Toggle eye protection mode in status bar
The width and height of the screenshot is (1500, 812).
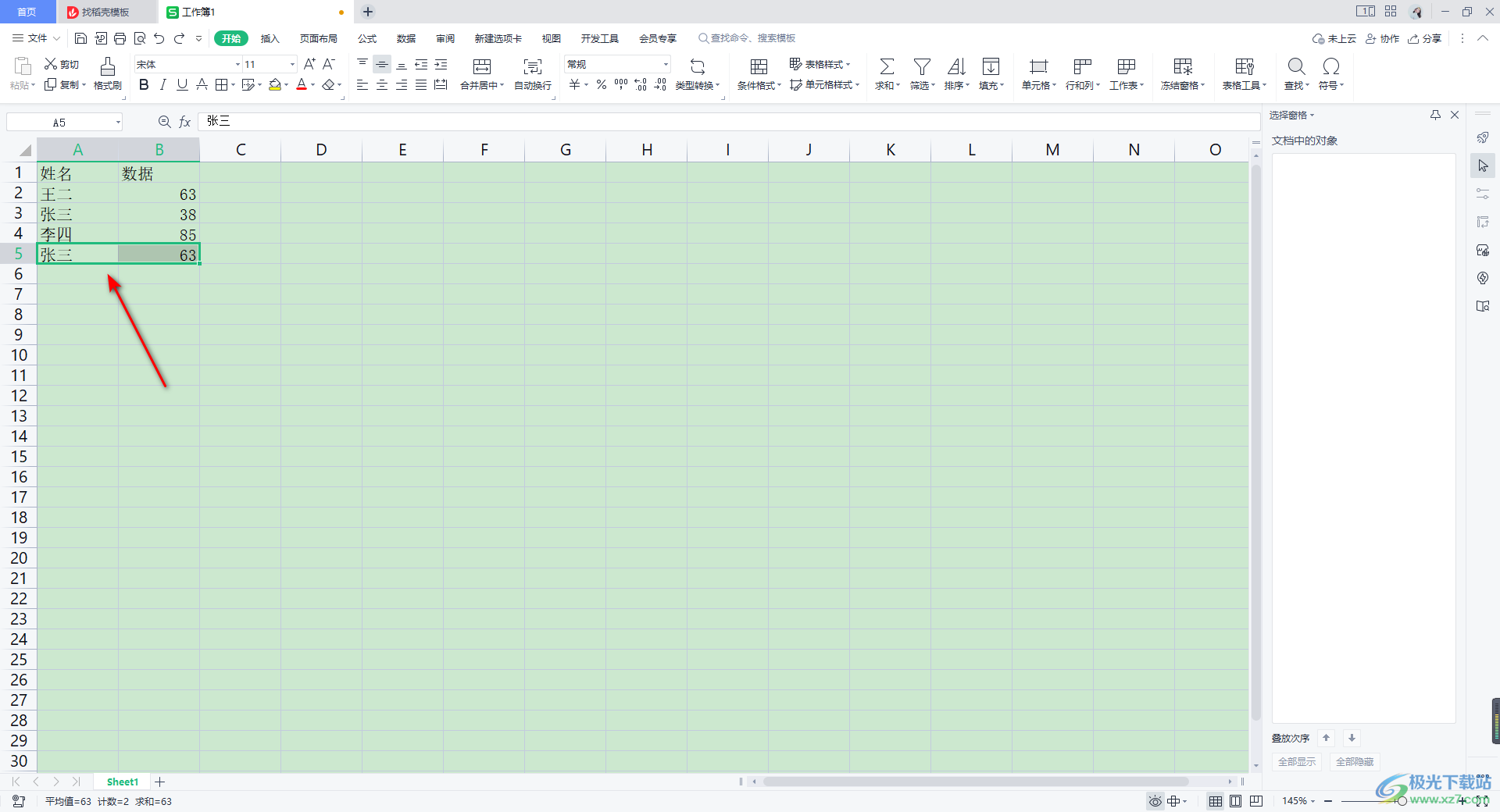[x=1155, y=801]
